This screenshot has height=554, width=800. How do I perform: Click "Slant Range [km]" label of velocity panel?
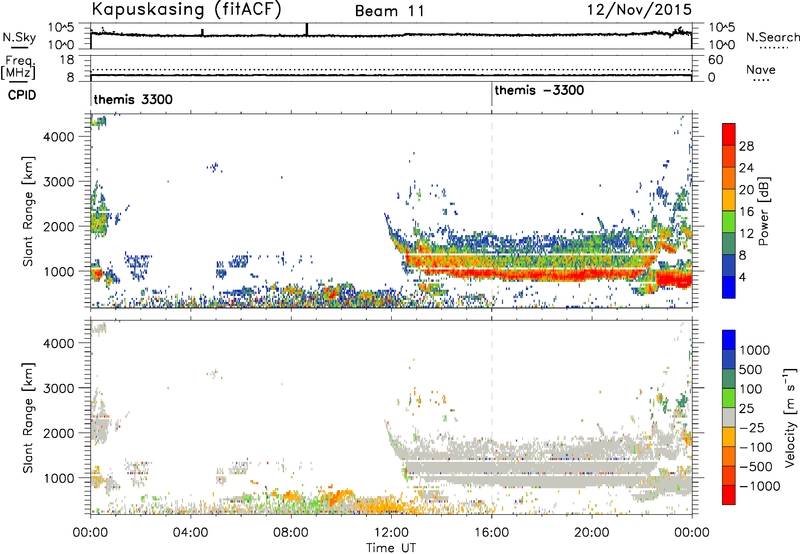click(28, 417)
